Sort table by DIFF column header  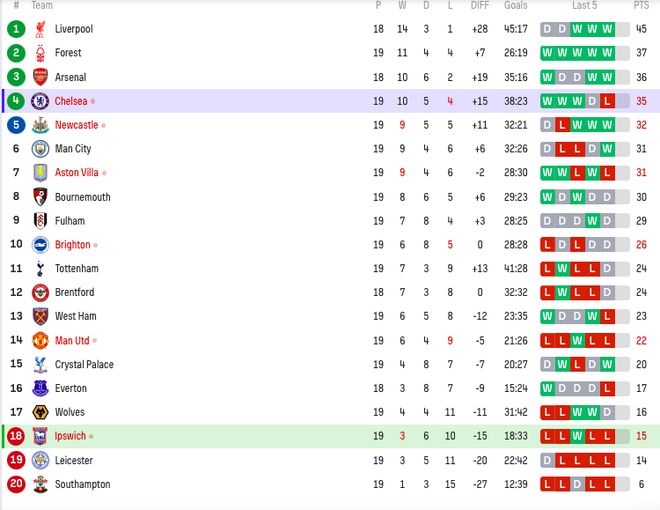480,5
